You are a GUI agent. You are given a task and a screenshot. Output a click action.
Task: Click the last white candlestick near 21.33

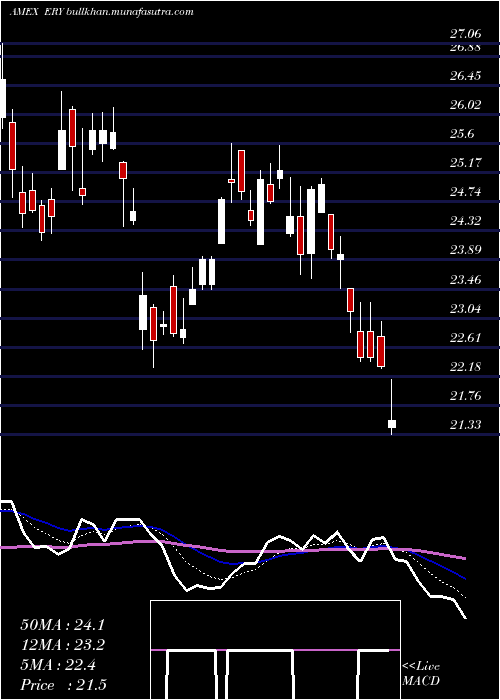point(392,424)
